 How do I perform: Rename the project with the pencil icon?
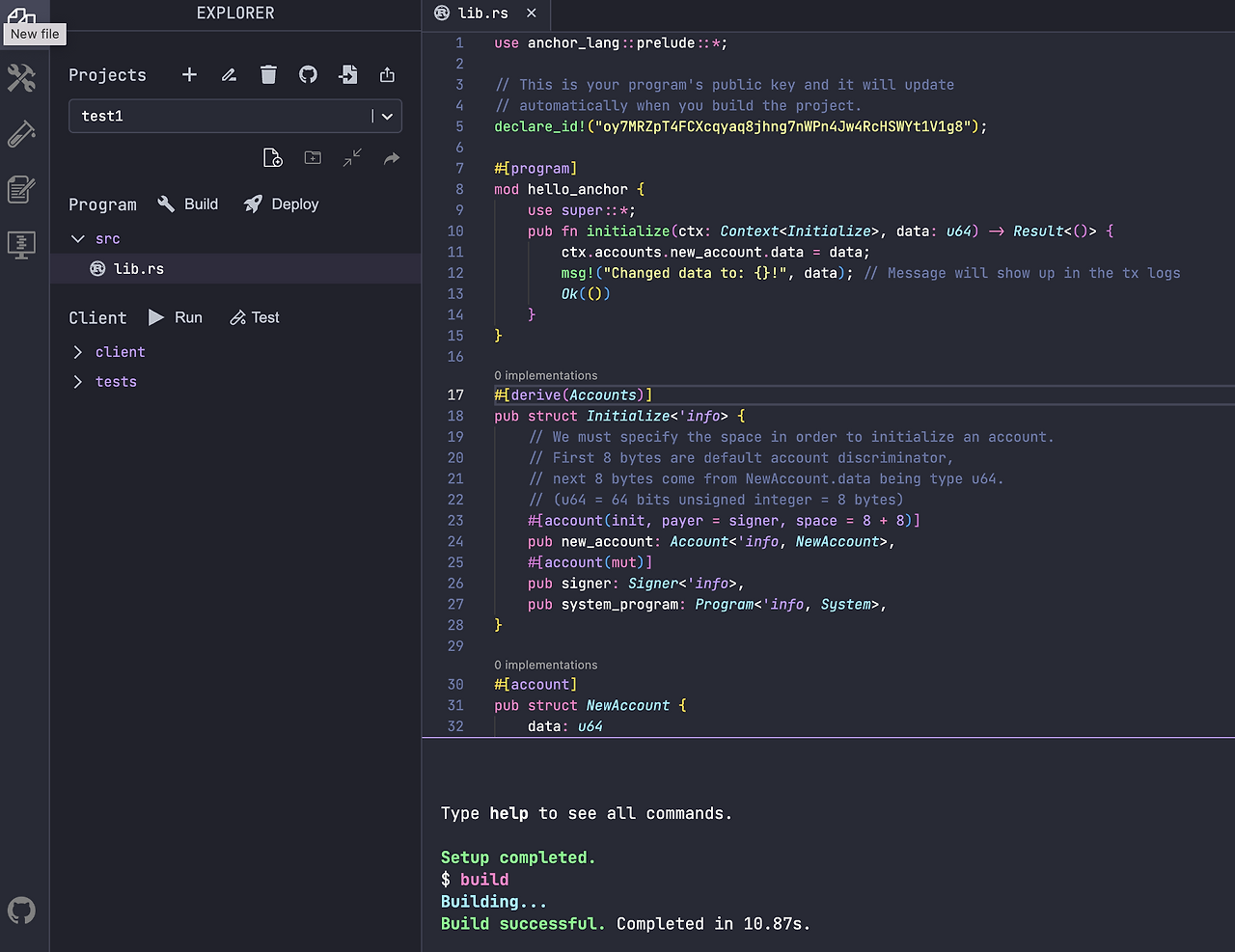point(229,75)
